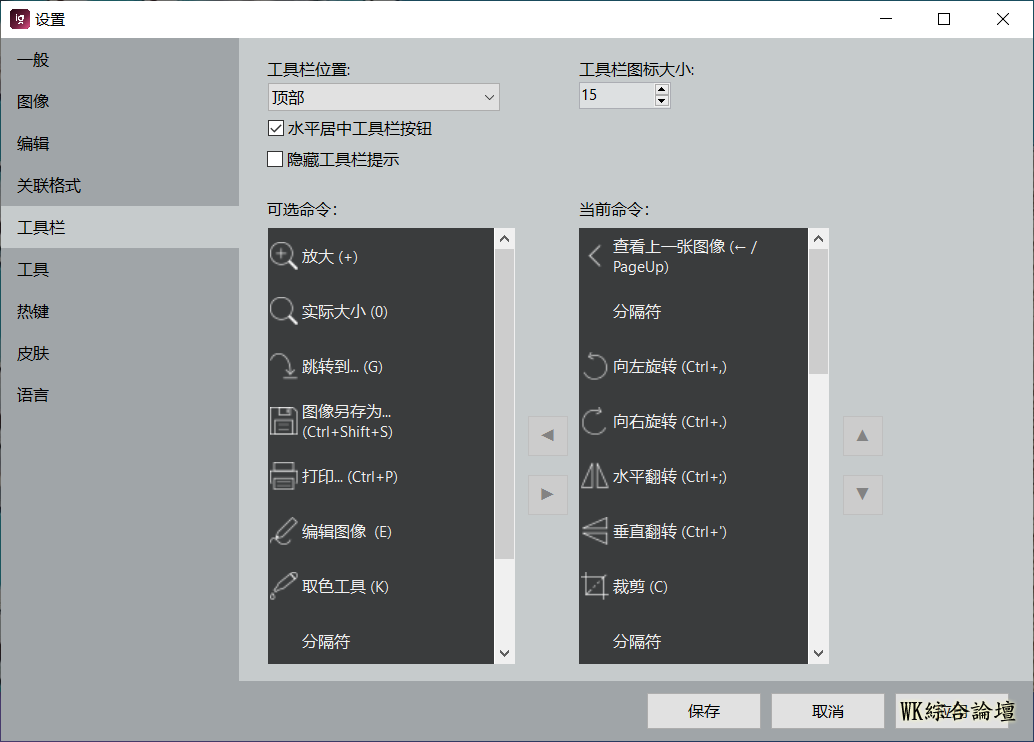The width and height of the screenshot is (1034, 742).
Task: Enable 隐藏工具栏提示 checkbox
Action: (x=276, y=159)
